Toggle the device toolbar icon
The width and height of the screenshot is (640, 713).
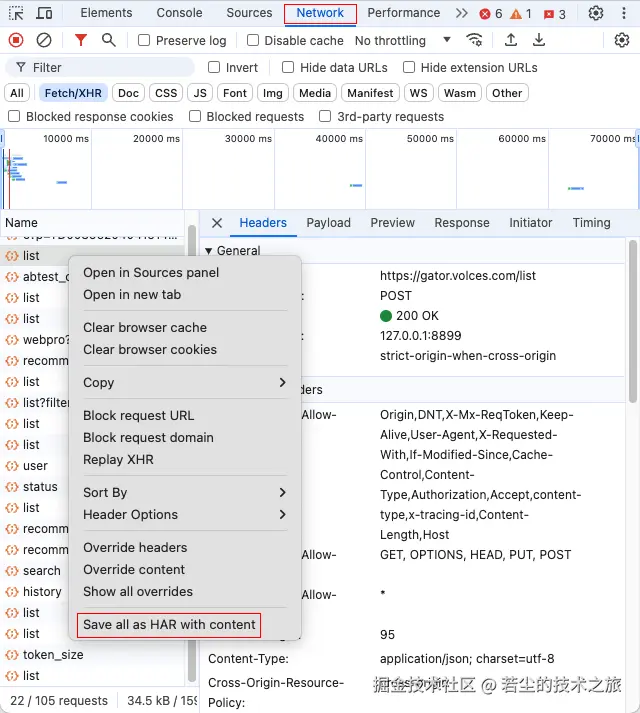pos(44,13)
